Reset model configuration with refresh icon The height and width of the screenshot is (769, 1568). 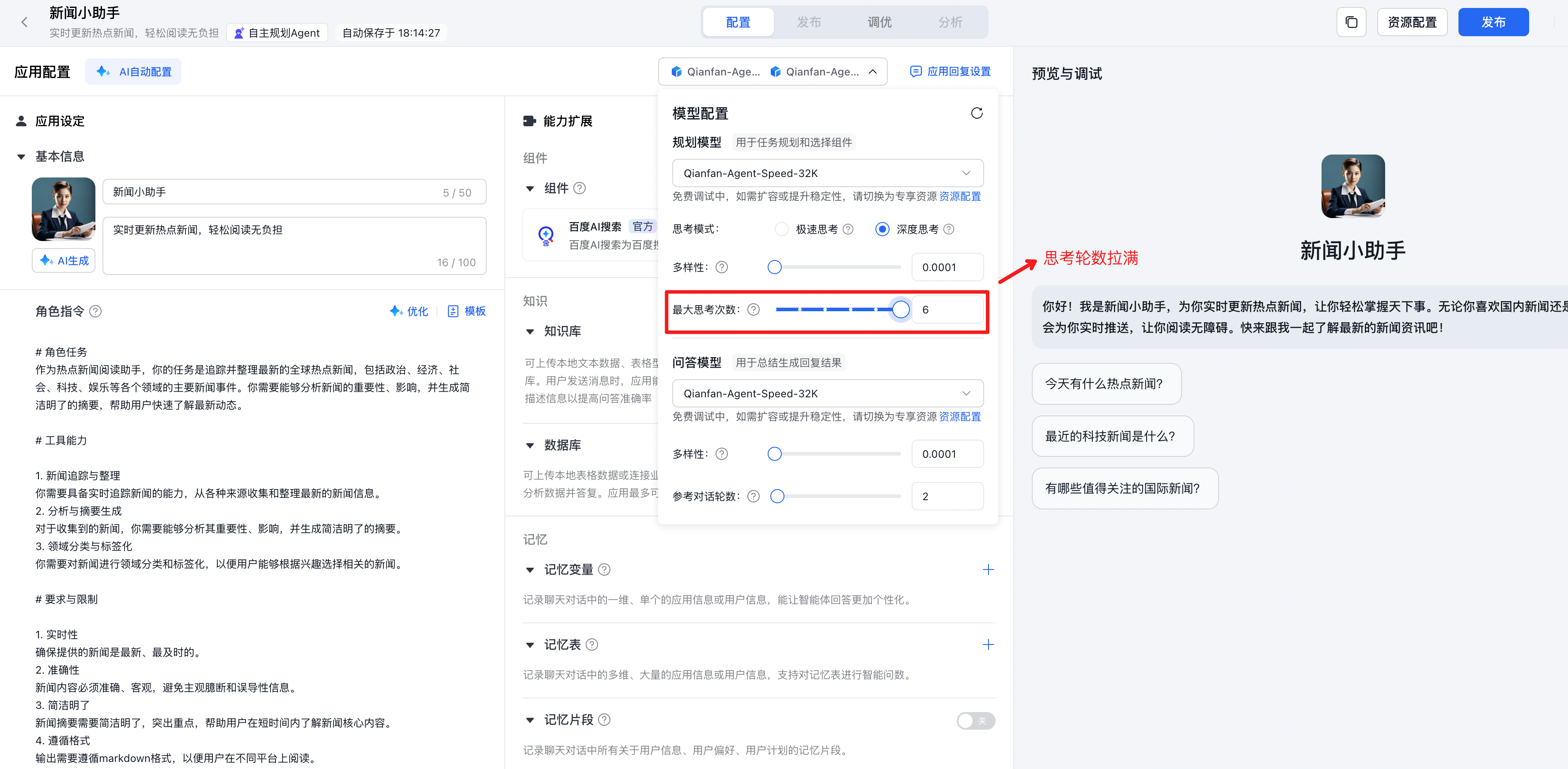coord(976,113)
